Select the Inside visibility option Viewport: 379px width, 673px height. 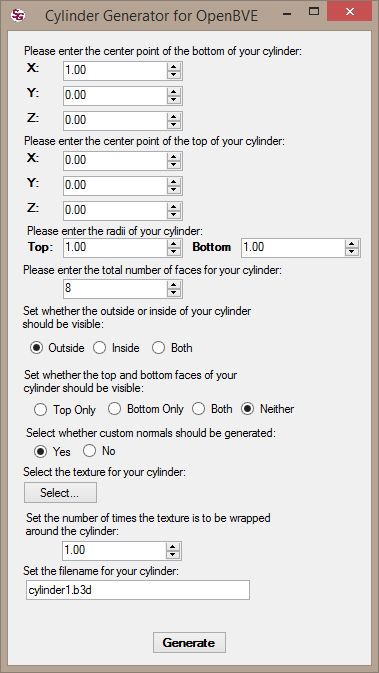point(117,348)
